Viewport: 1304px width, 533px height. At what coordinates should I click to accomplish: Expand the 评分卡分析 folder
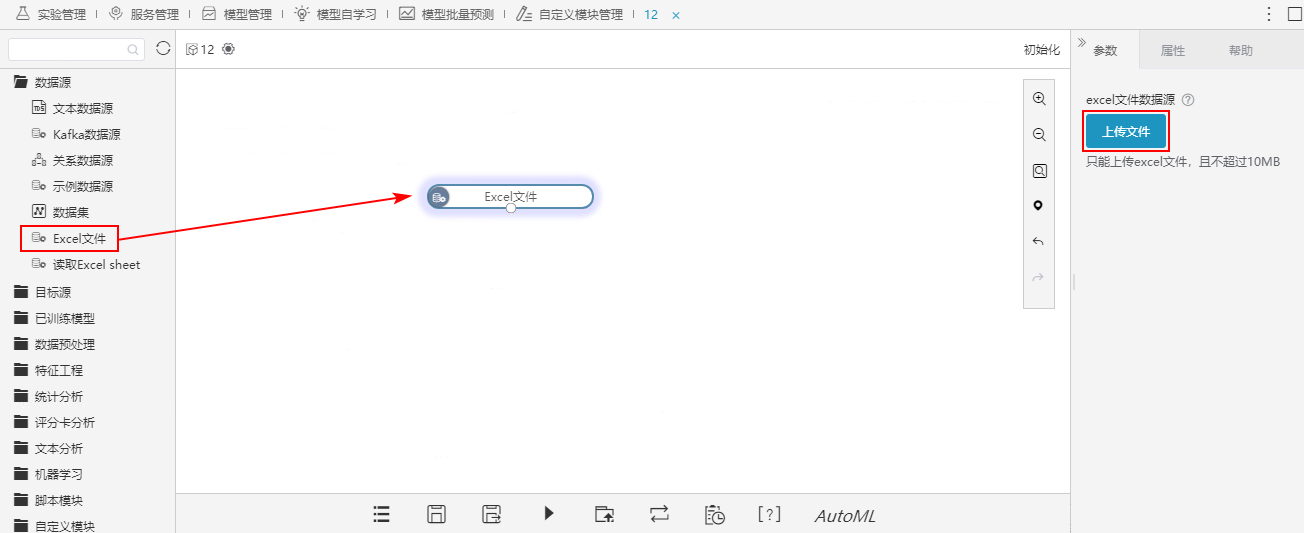(55, 422)
